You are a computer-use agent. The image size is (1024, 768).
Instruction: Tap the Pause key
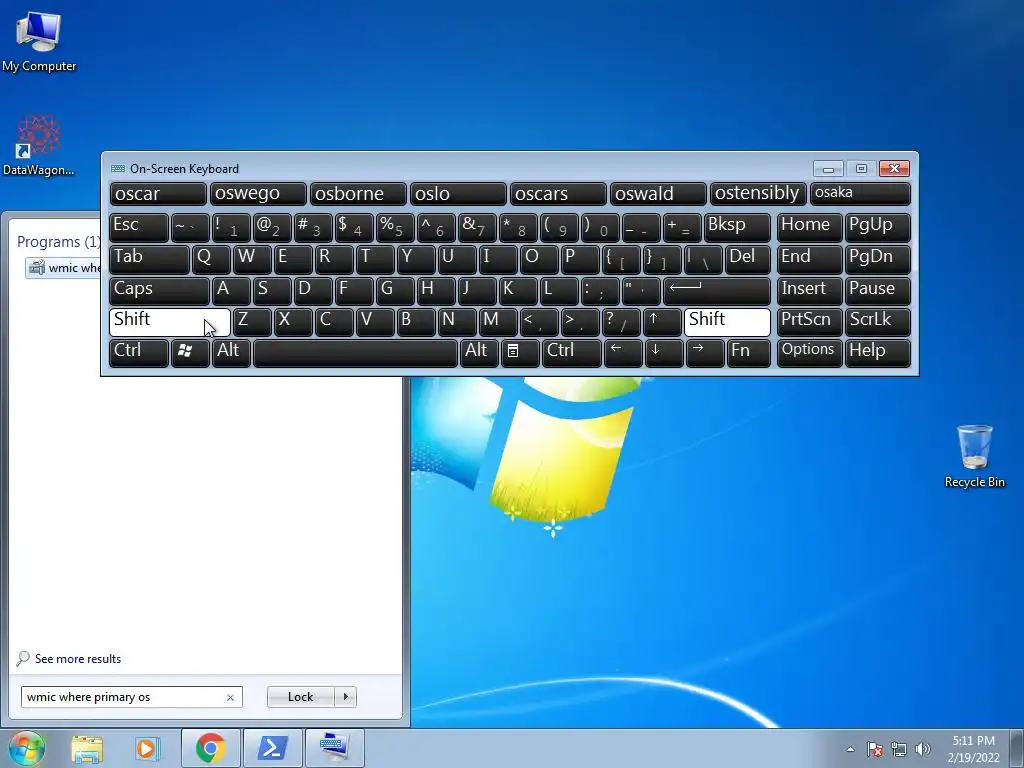click(x=878, y=291)
